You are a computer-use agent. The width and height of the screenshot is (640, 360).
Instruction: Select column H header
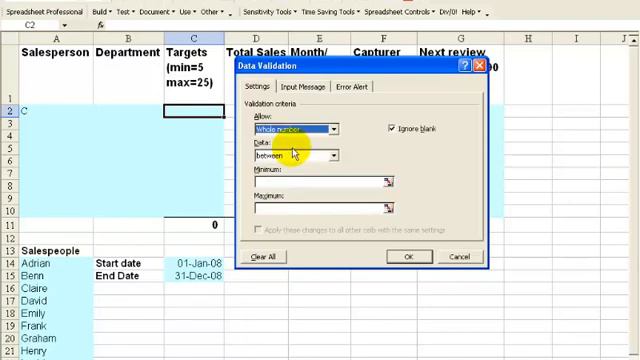528,39
